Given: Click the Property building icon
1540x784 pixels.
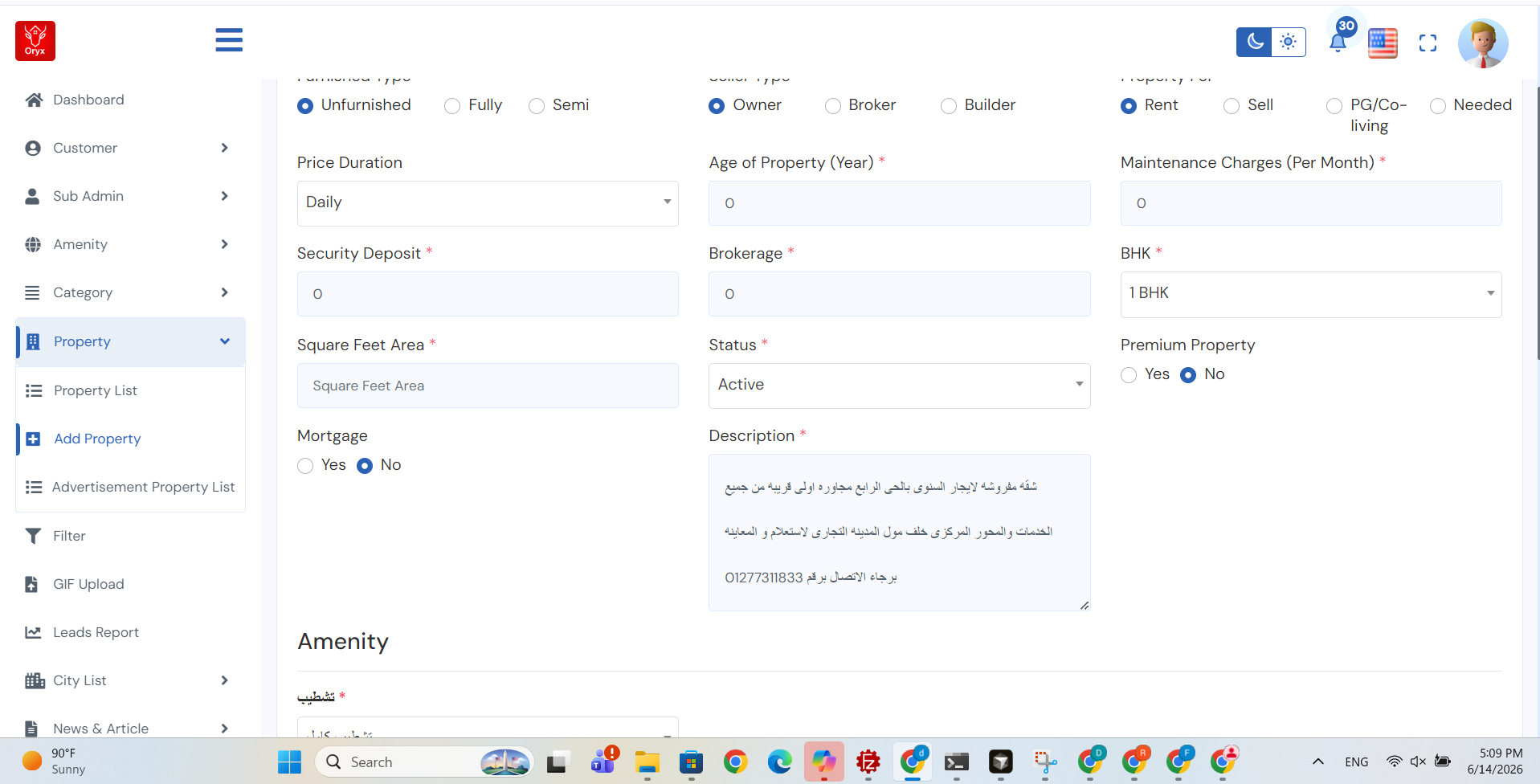Looking at the screenshot, I should point(33,341).
